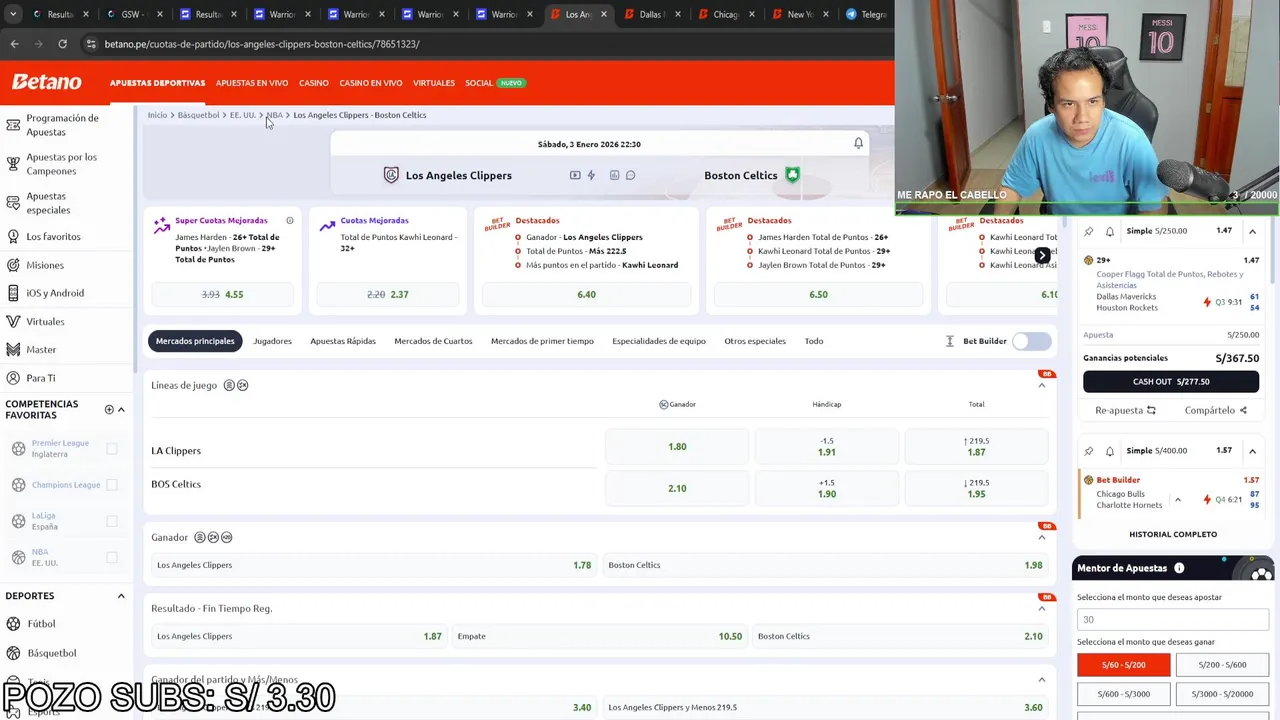Click Básquetbol sport icon in Deportes
Viewport: 1280px width, 720px height.
coord(13,653)
